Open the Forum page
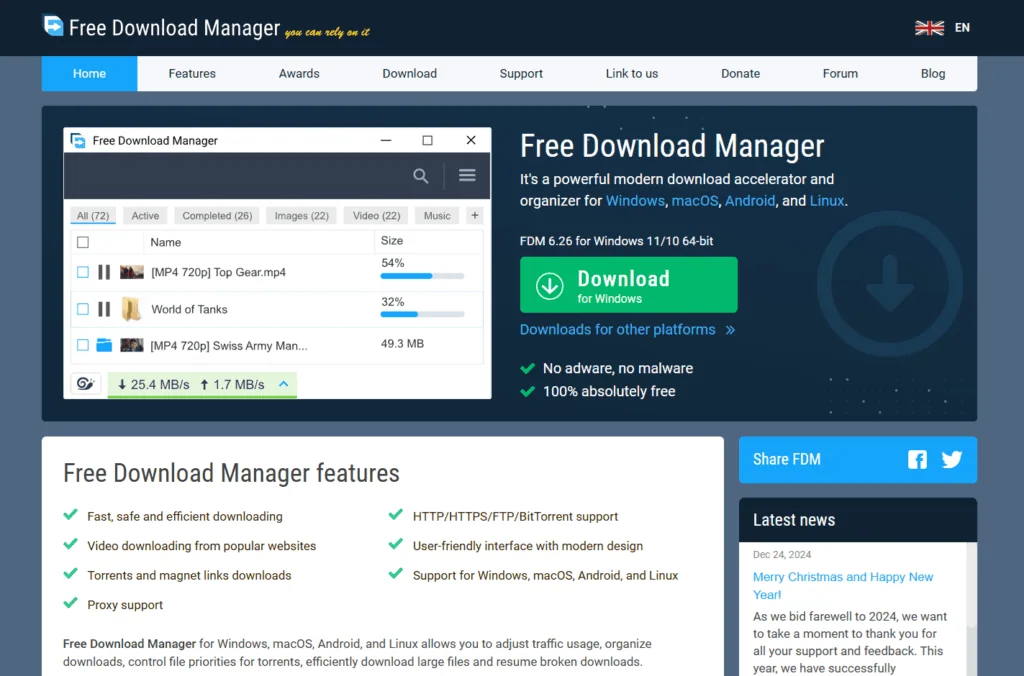The height and width of the screenshot is (676, 1024). (x=840, y=74)
